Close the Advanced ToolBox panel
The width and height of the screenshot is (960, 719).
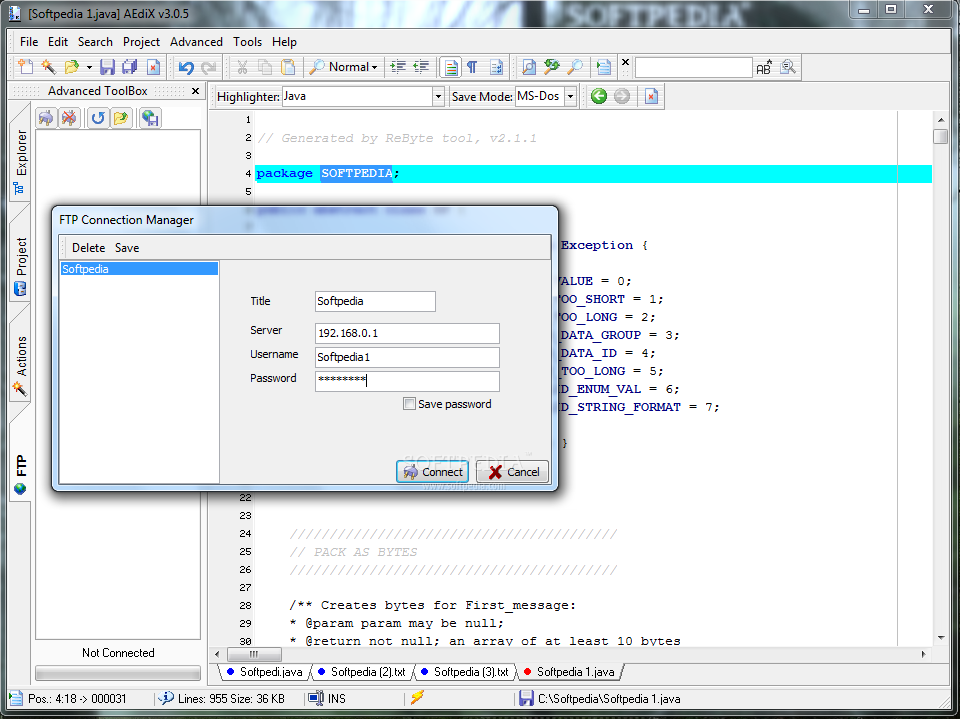coord(195,91)
